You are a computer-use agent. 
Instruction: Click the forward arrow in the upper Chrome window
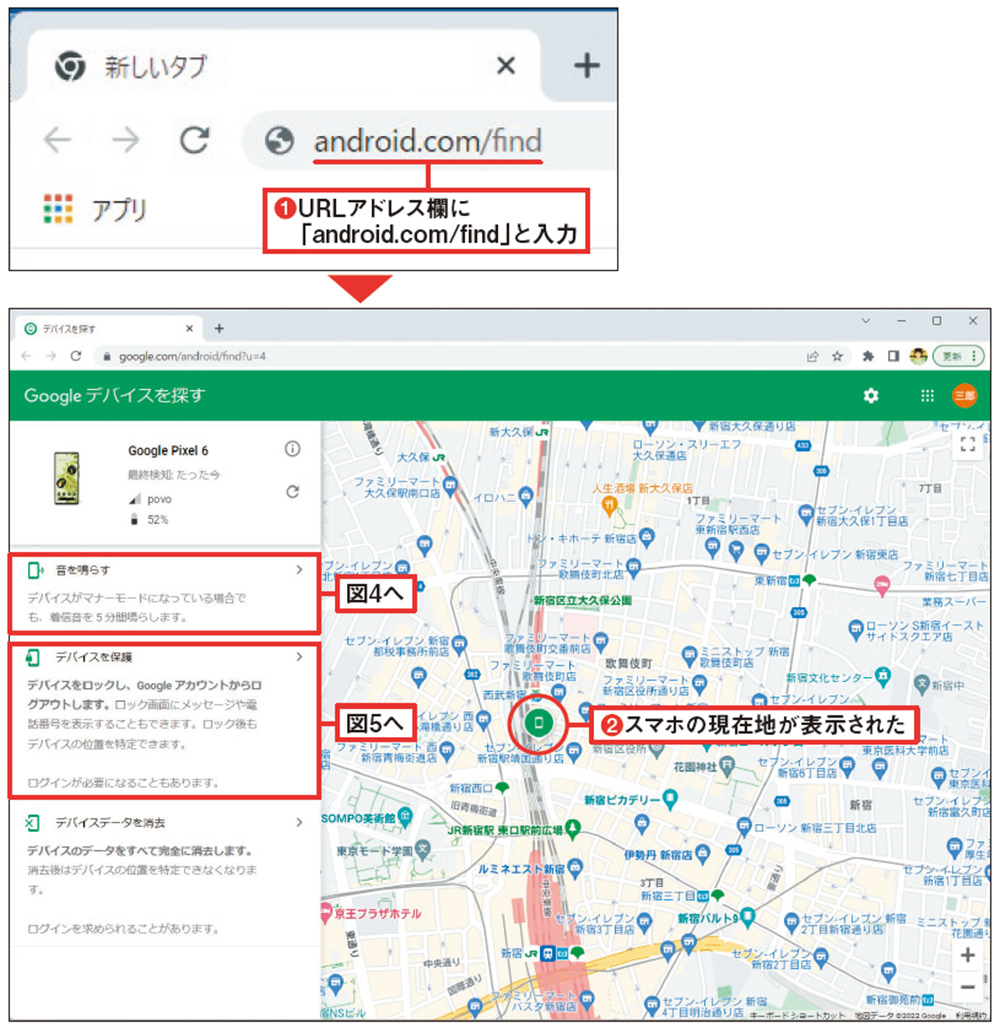click(125, 140)
